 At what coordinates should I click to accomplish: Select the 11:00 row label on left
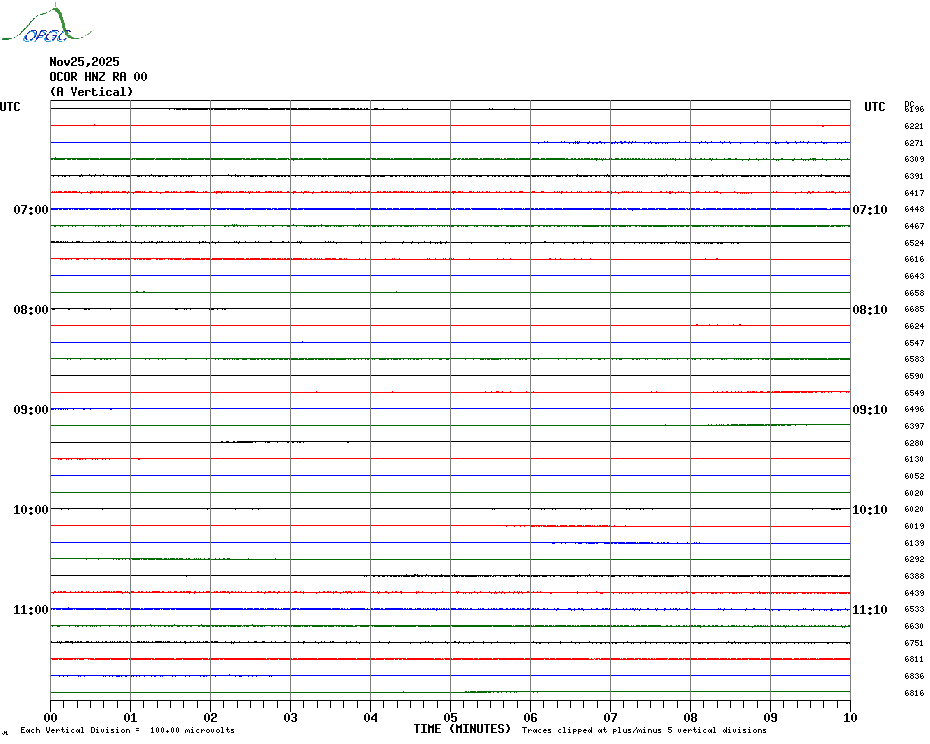point(30,610)
